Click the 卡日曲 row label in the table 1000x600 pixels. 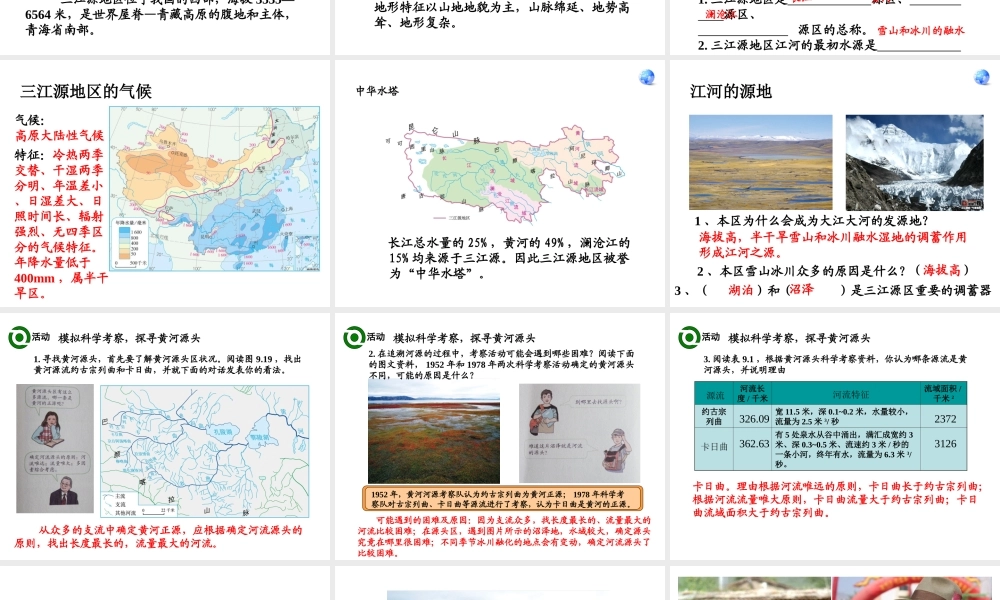[715, 447]
